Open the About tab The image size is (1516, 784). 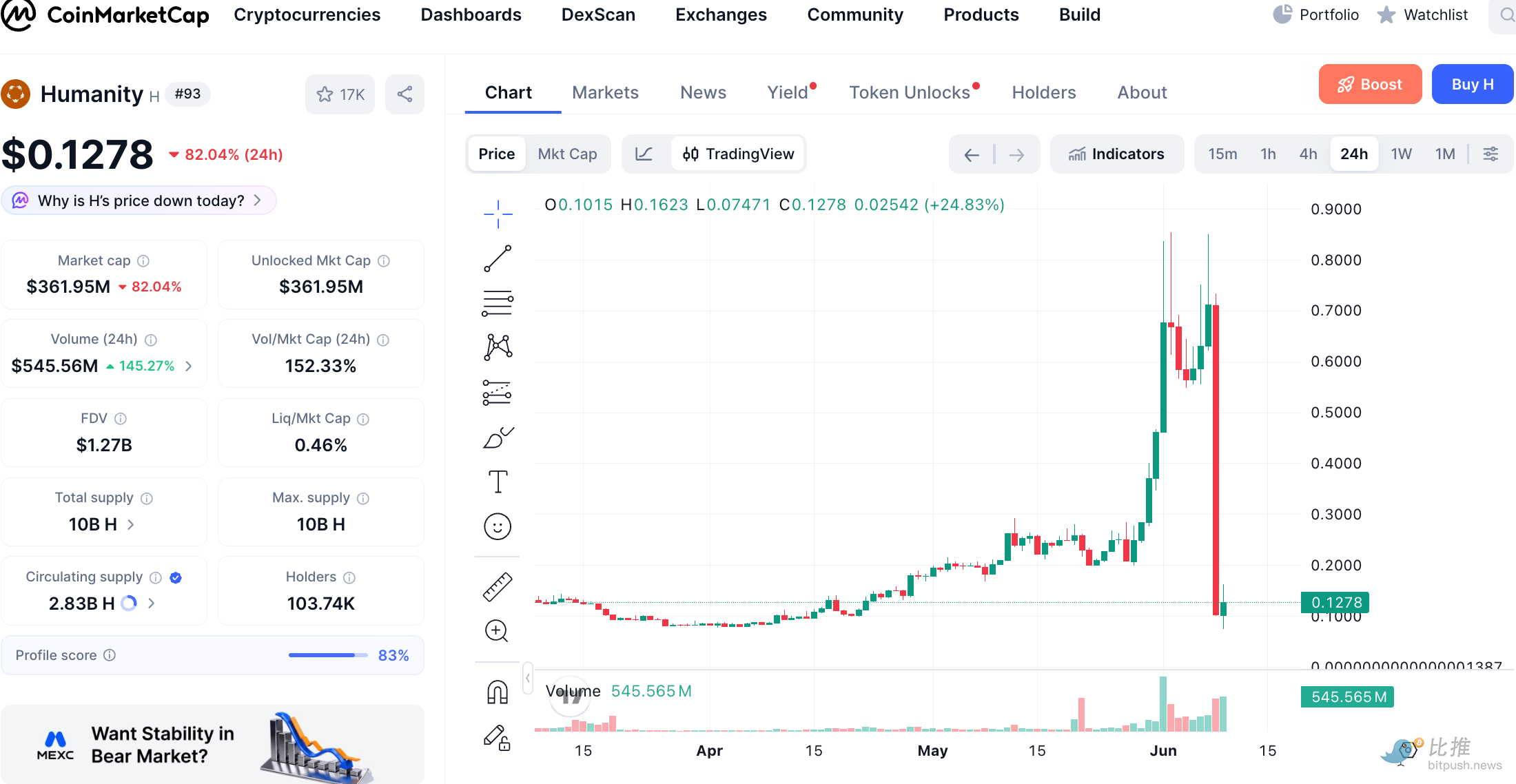pos(1142,92)
